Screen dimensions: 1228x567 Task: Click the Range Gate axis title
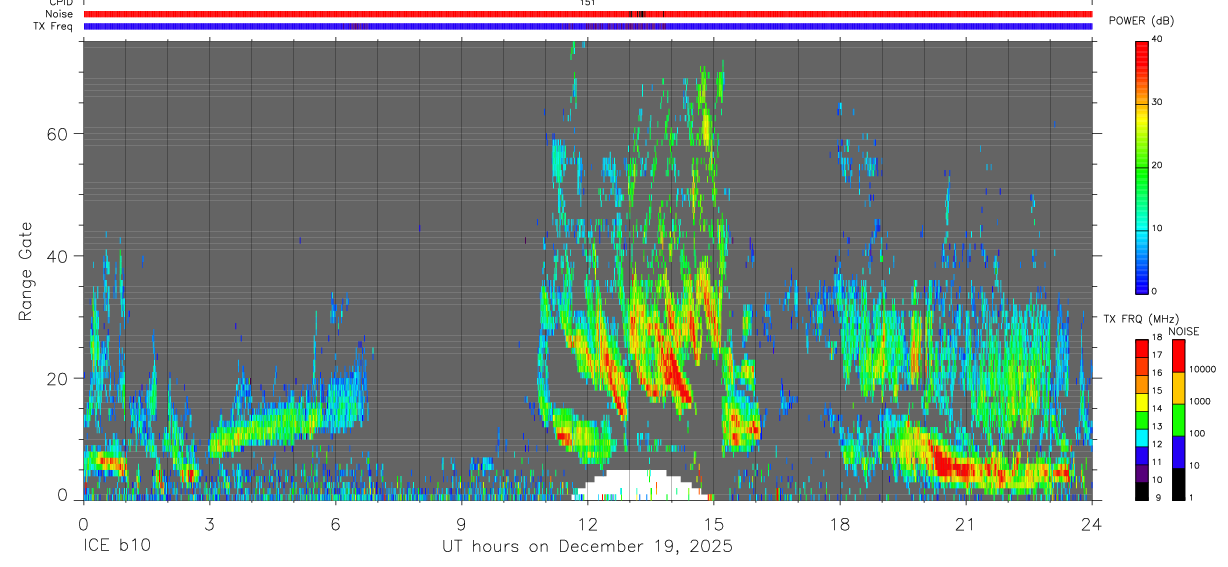coord(26,272)
